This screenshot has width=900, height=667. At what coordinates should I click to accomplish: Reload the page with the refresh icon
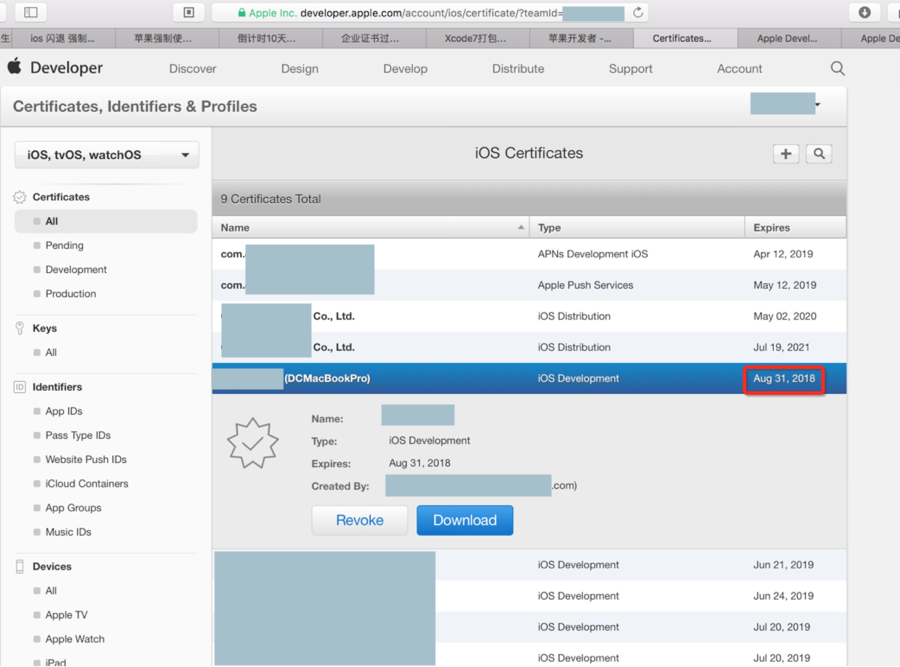click(638, 13)
